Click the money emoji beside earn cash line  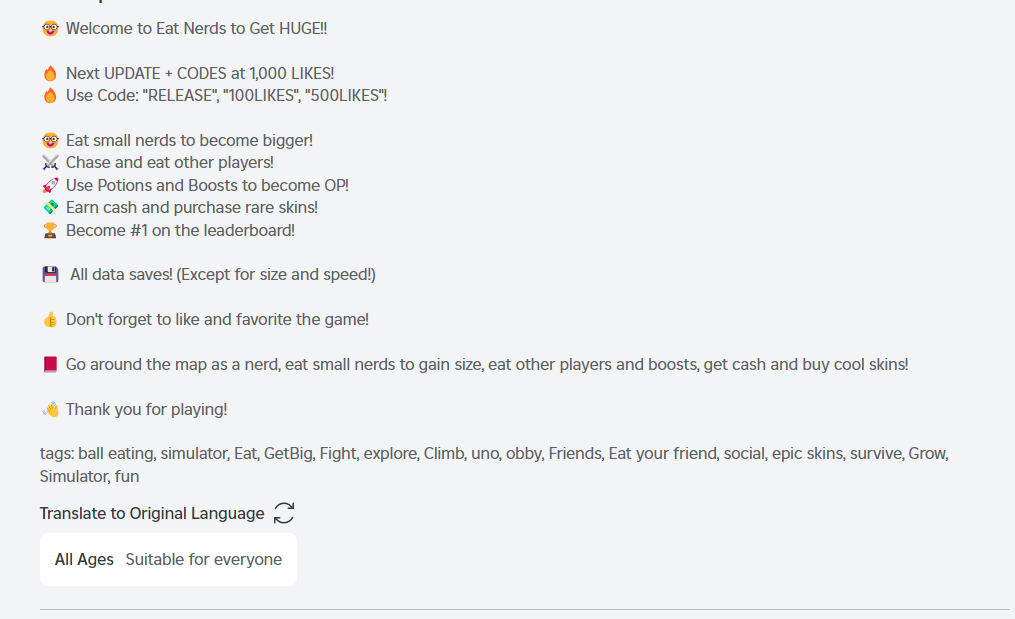pos(49,207)
